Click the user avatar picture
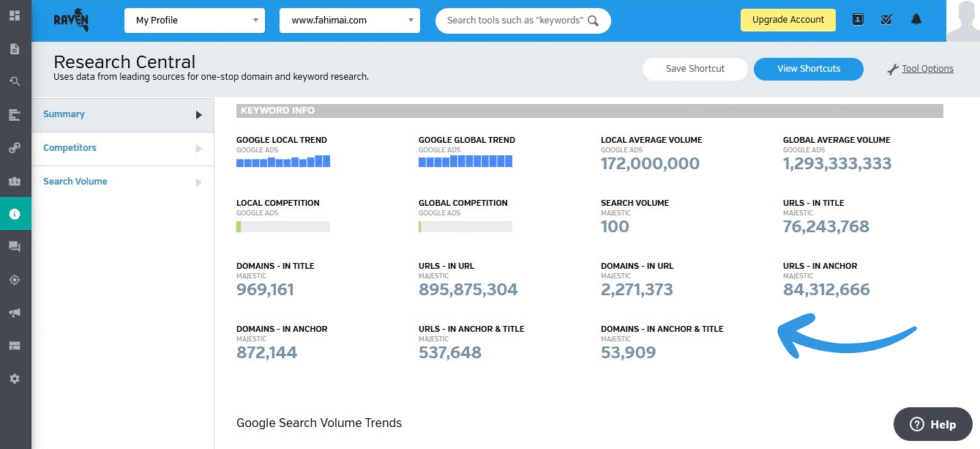 click(962, 20)
